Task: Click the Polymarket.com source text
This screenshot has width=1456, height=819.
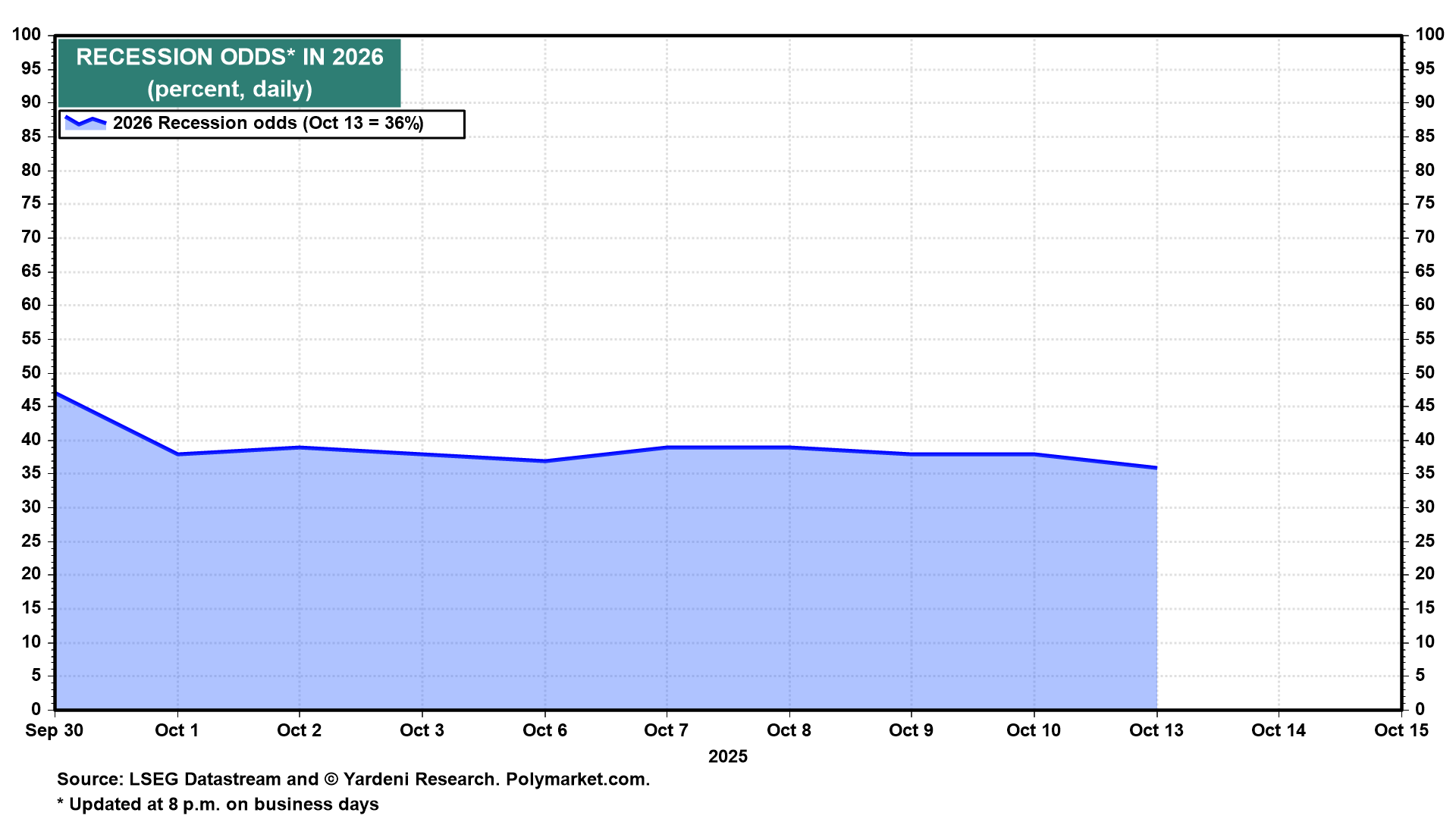Action: click(577, 780)
